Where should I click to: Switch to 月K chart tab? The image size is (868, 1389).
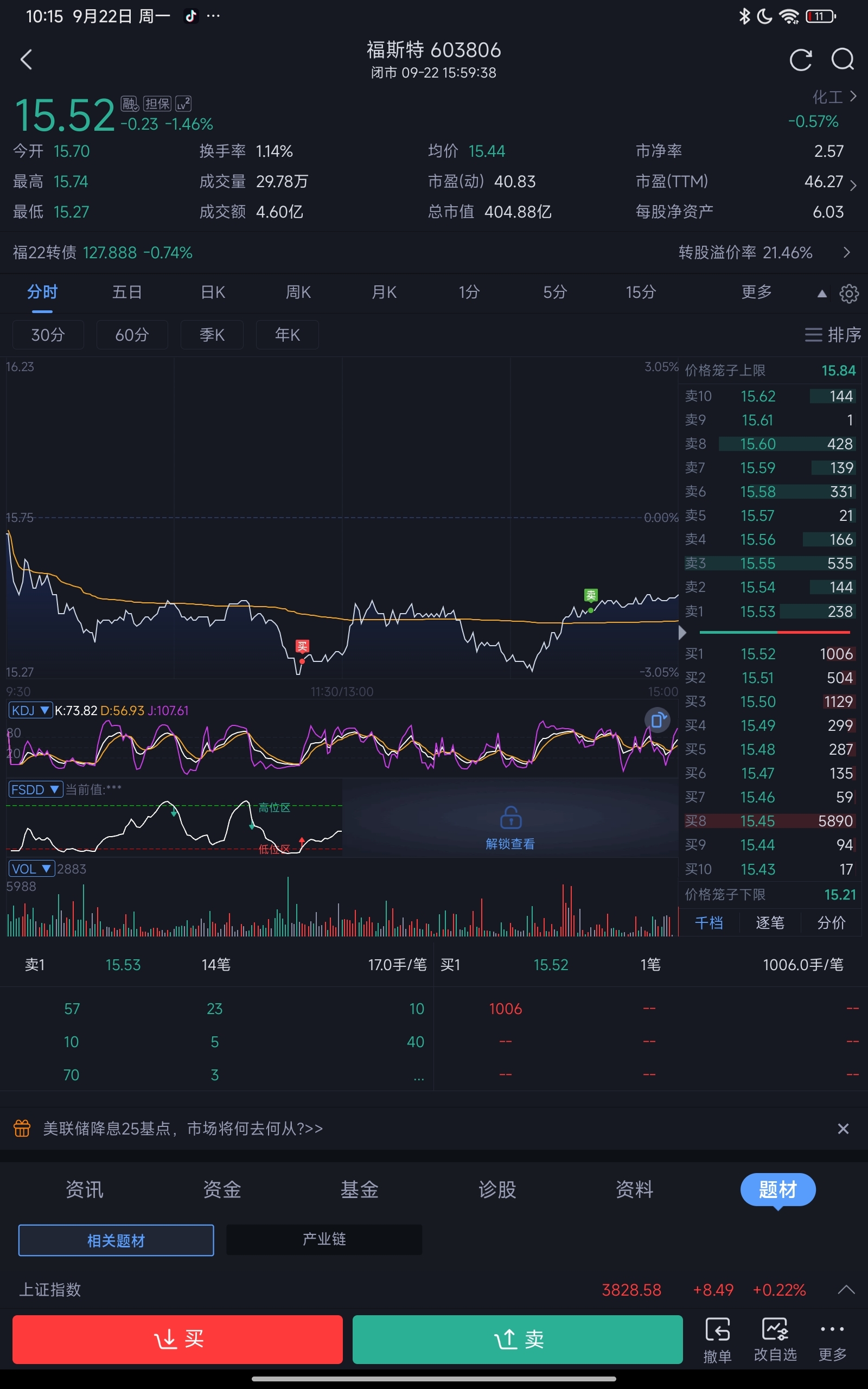384,292
